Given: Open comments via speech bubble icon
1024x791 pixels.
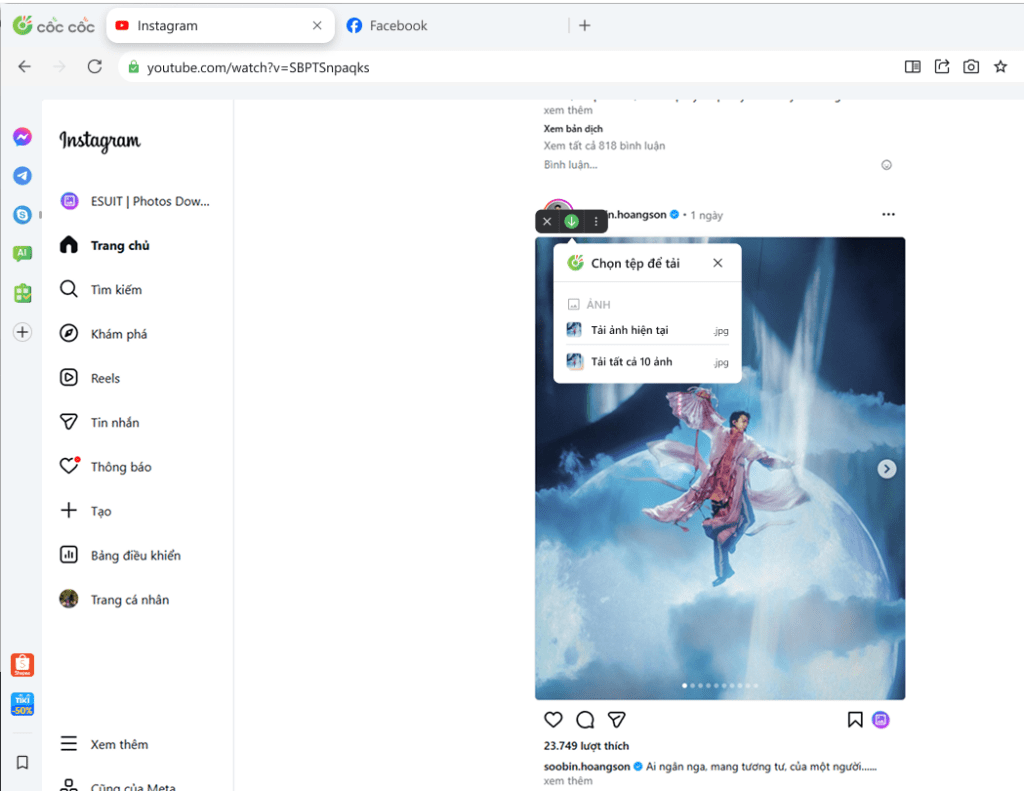Looking at the screenshot, I should pos(585,719).
